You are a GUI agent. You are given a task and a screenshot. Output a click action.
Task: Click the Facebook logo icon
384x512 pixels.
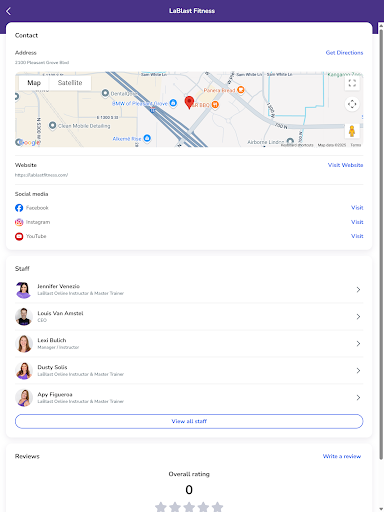click(x=19, y=208)
